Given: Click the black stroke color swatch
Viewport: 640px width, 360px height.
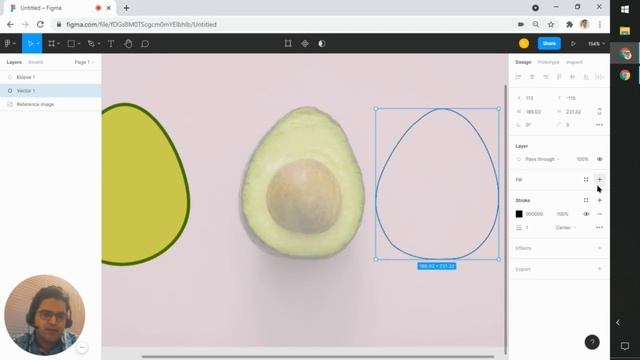Looking at the screenshot, I should tap(519, 214).
